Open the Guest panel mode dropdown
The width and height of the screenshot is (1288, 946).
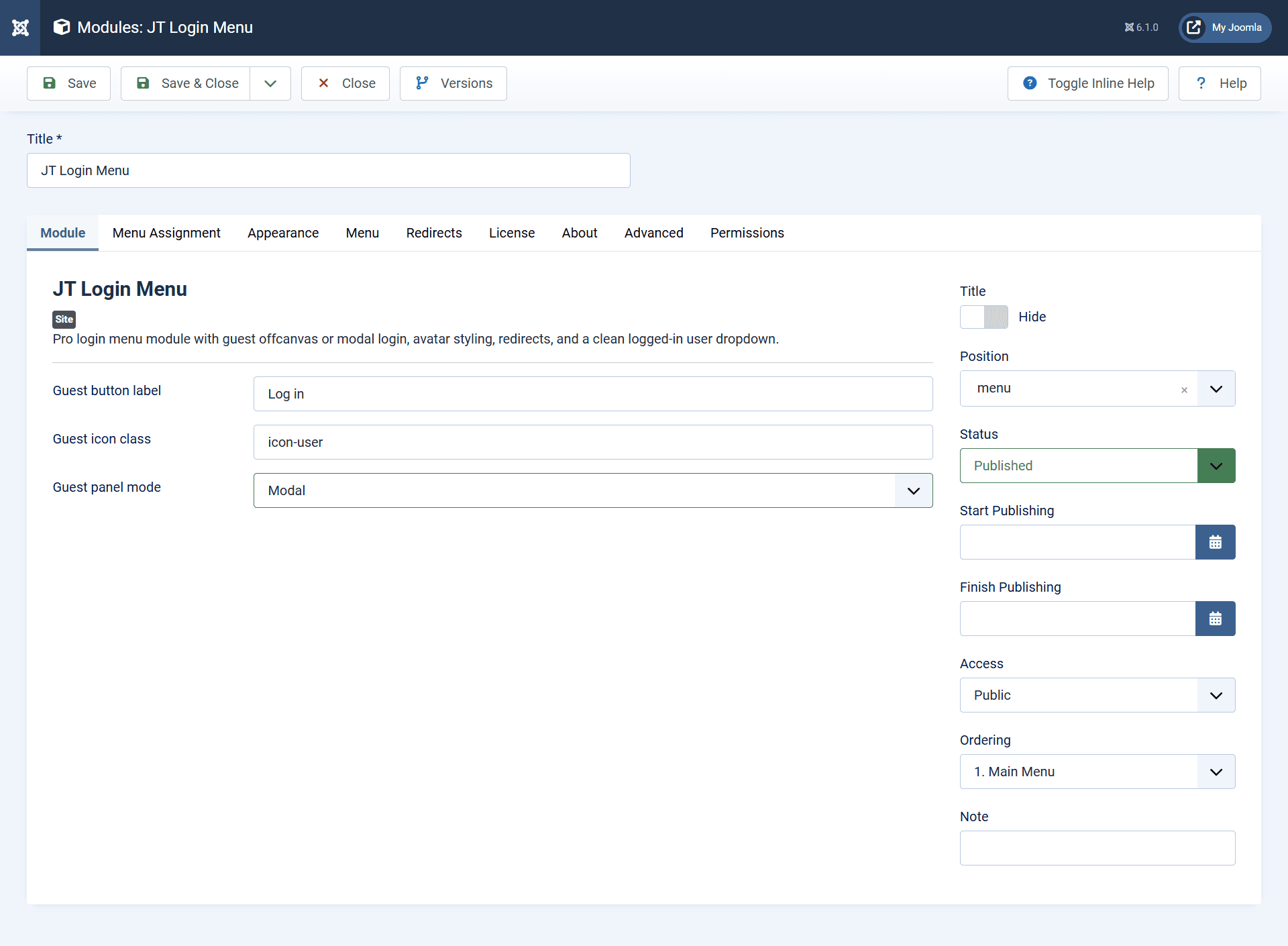coord(913,490)
